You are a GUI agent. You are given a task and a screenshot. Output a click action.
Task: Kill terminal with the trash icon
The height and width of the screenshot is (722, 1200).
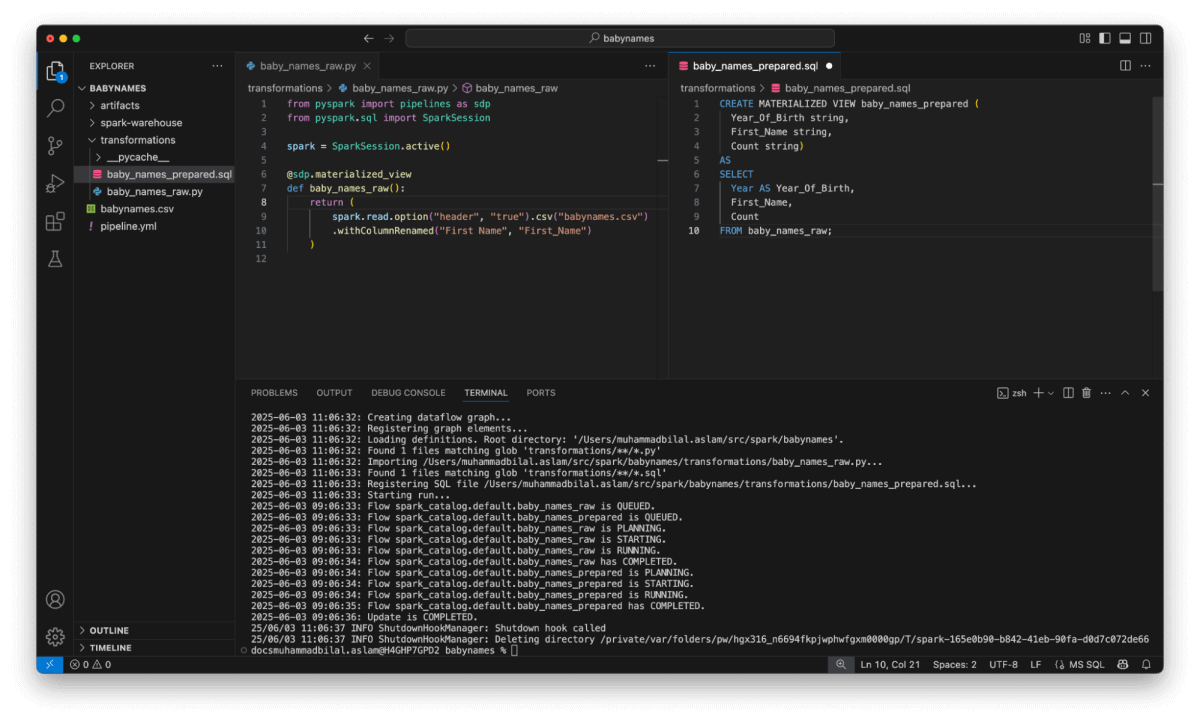[1086, 393]
